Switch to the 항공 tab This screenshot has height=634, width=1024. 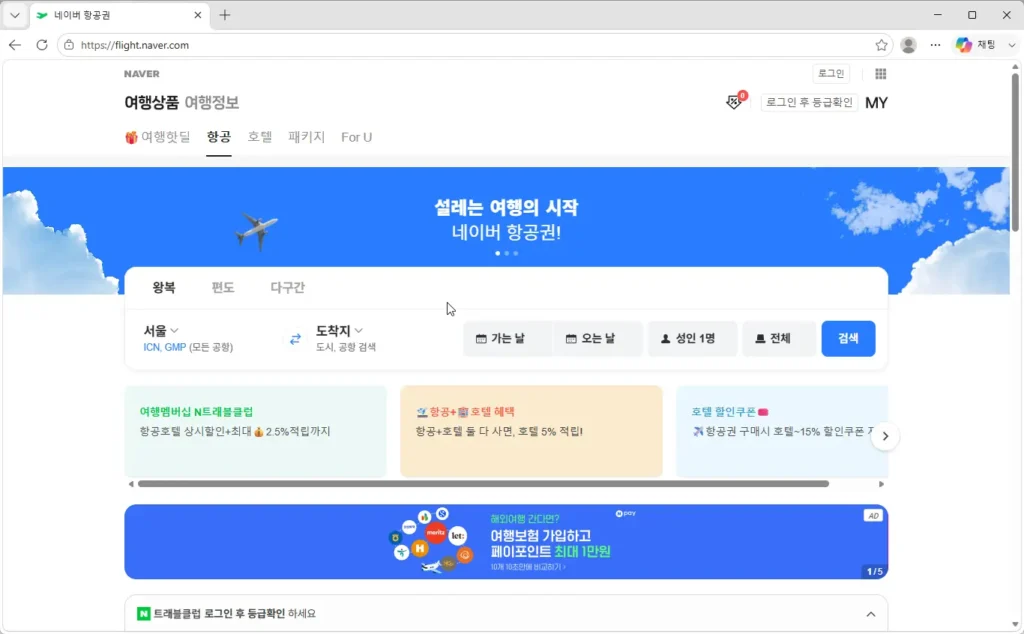click(x=219, y=136)
